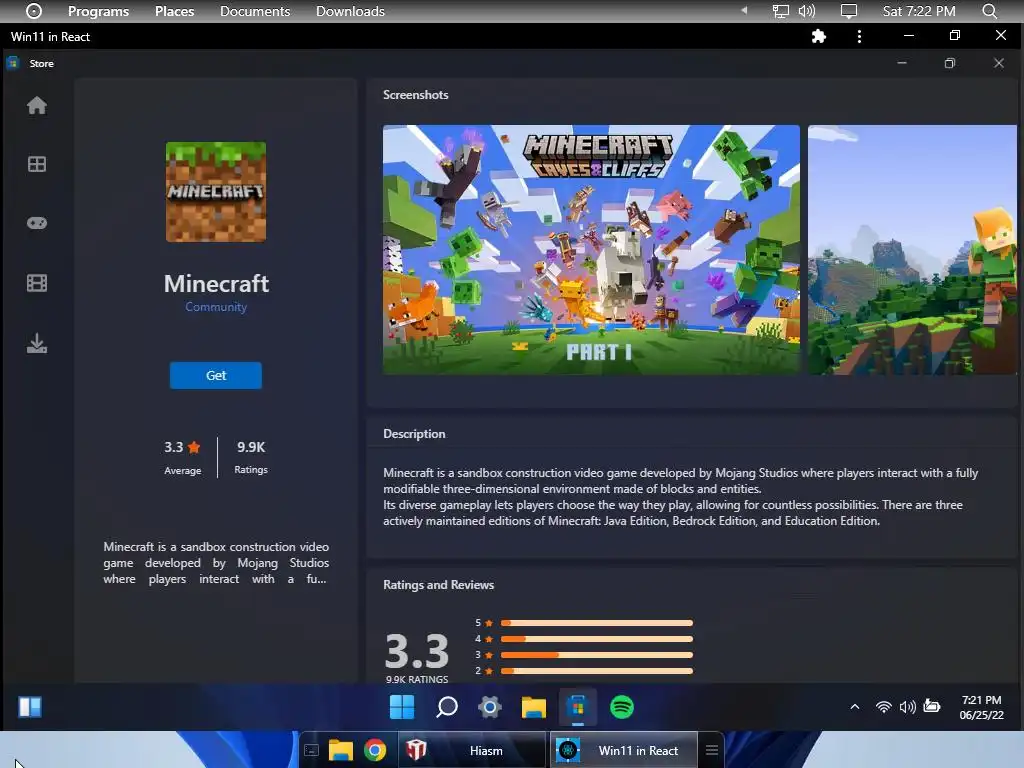Open File Explorer on Win11 taskbar
This screenshot has width=1024, height=768.
(534, 707)
